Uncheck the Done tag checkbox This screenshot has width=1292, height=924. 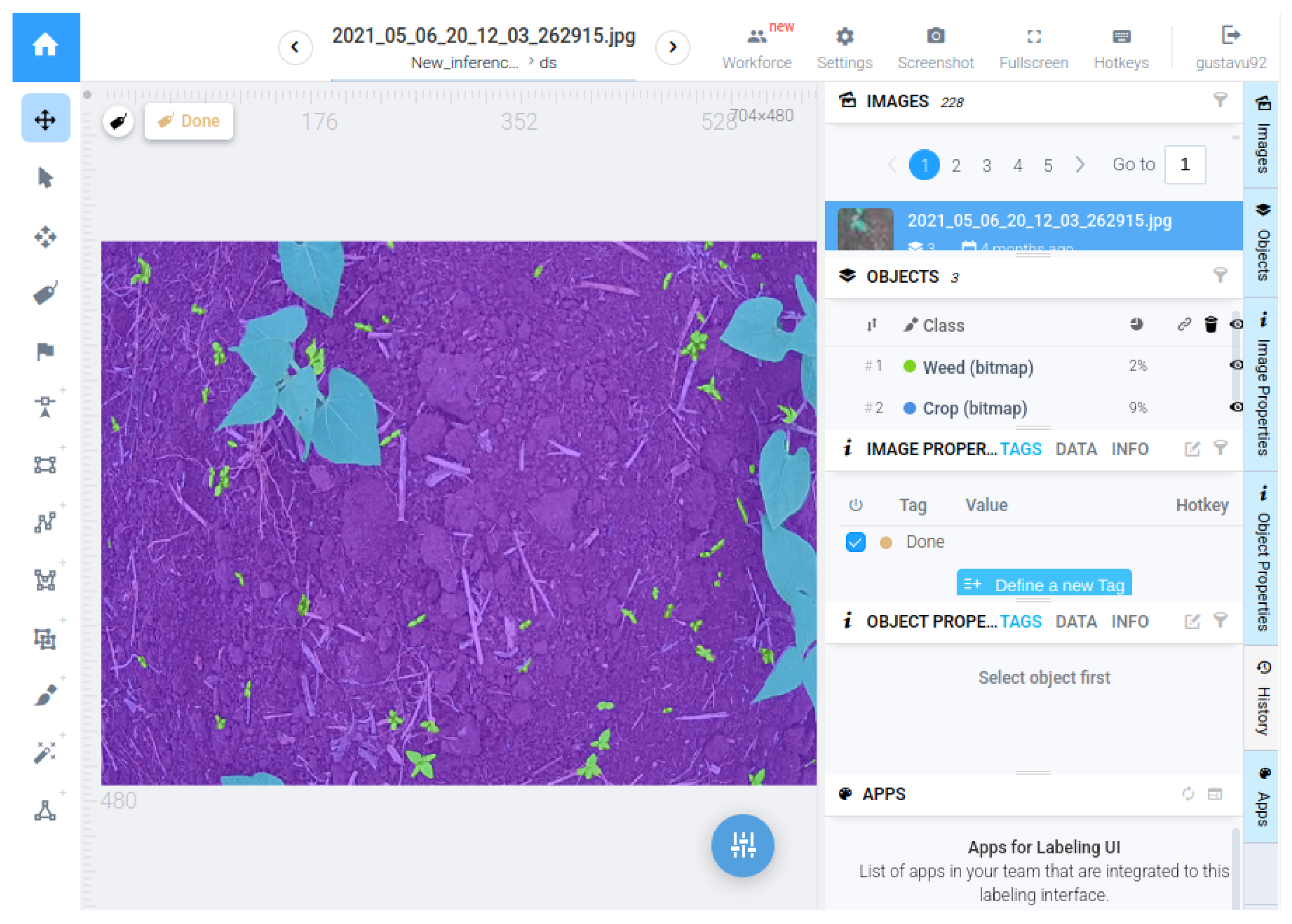[x=856, y=542]
